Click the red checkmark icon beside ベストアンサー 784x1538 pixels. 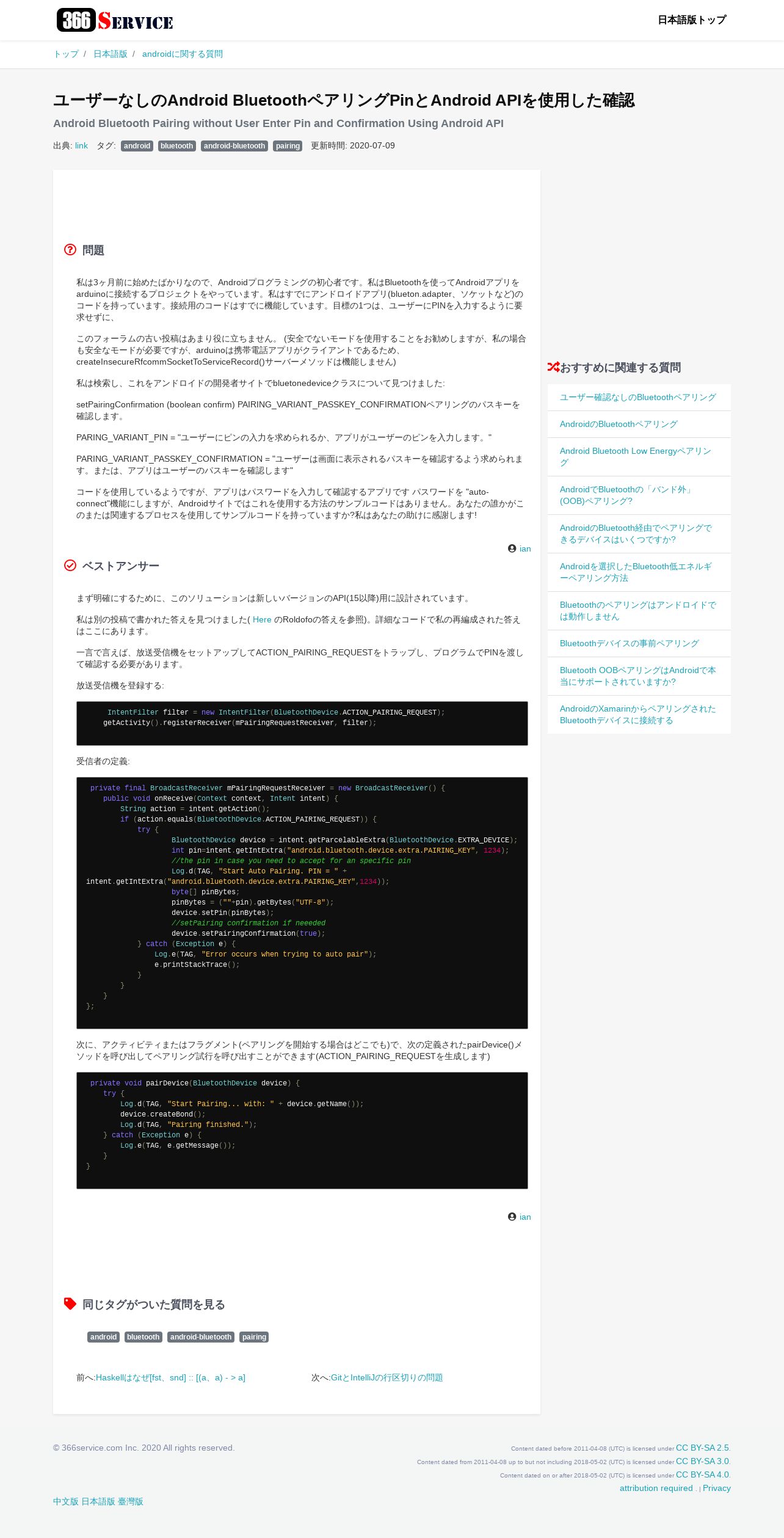[x=70, y=565]
